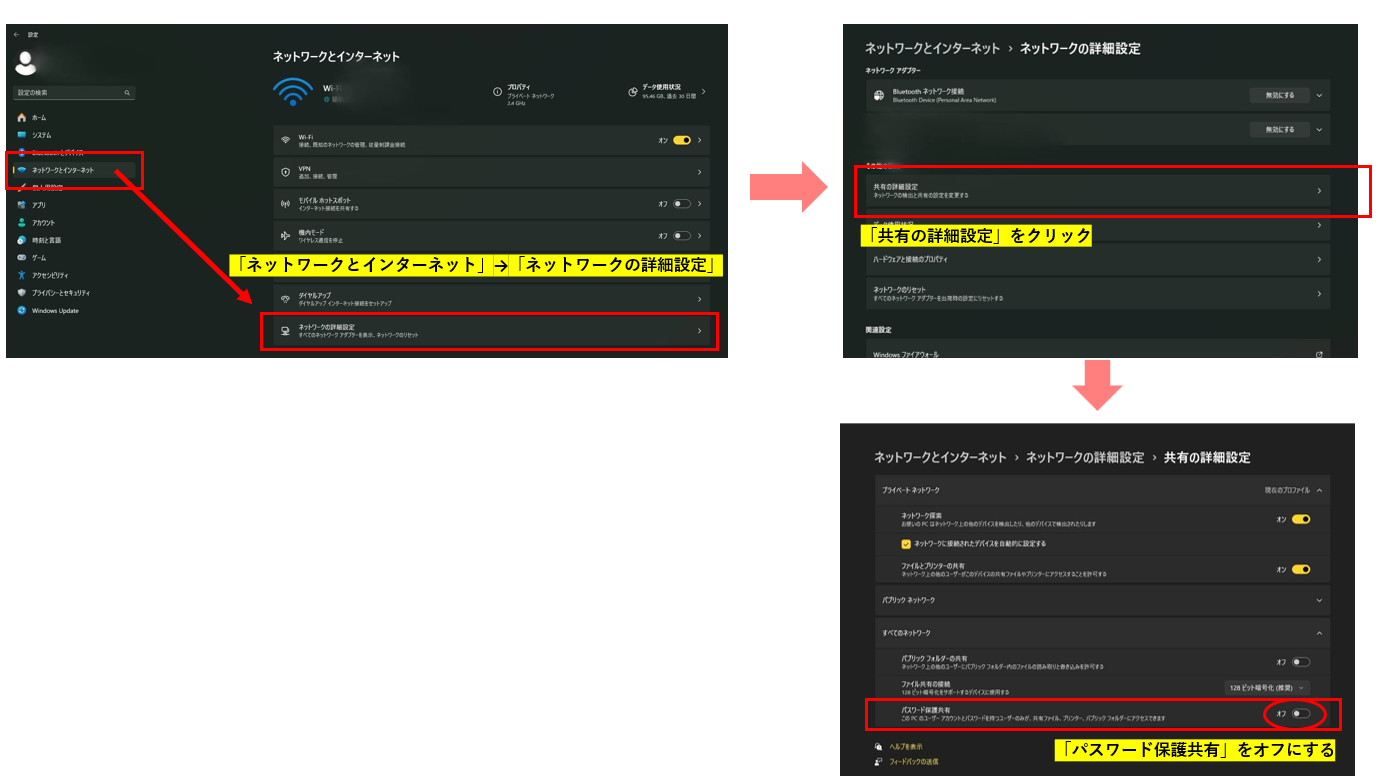Open the ネットワークのリセット row

pos(1098,294)
